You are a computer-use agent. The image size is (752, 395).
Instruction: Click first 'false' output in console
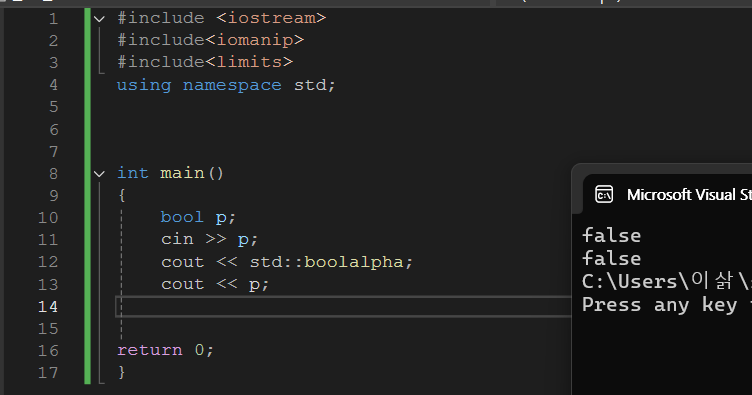(611, 235)
